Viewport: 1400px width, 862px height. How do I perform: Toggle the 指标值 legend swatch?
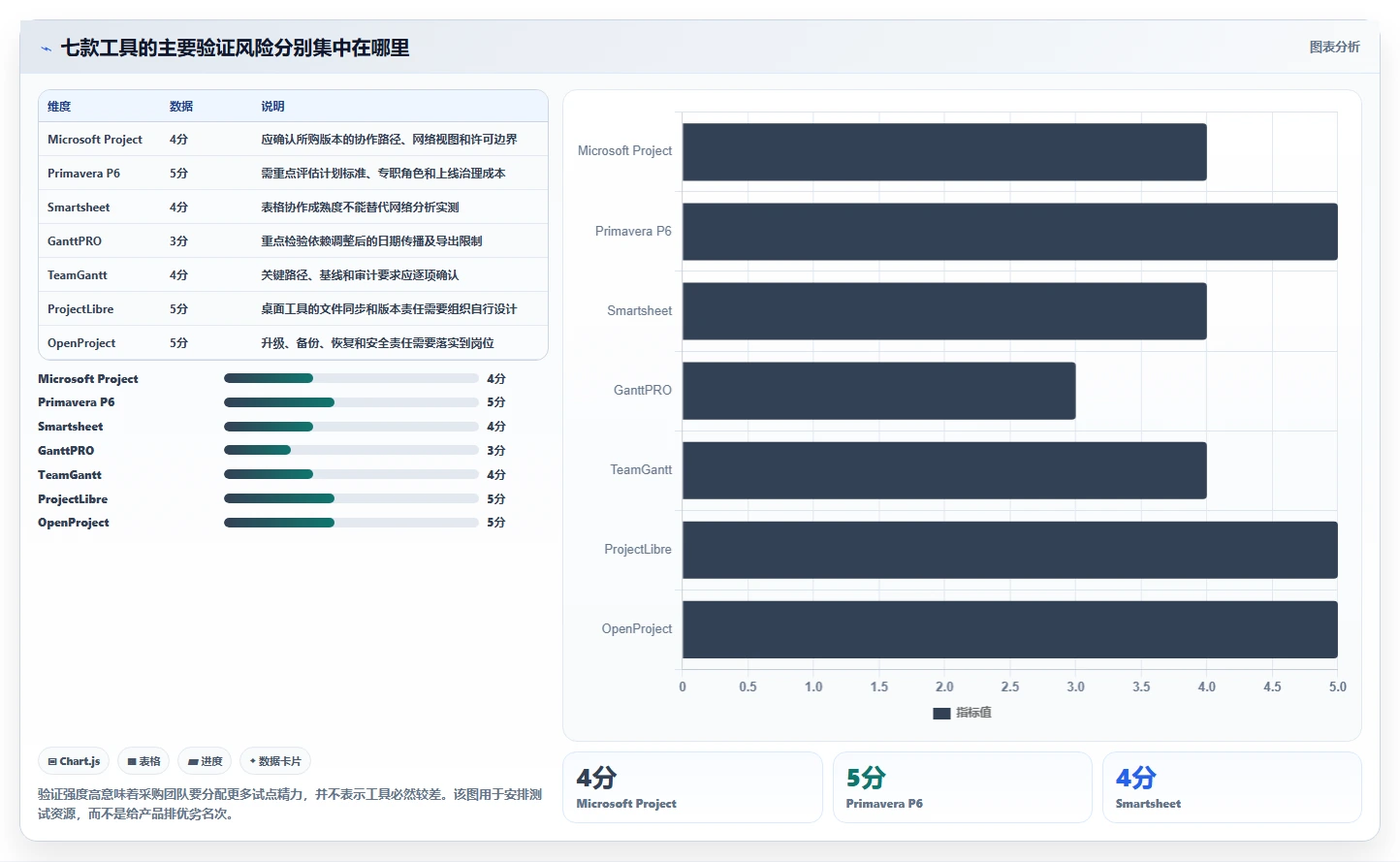941,713
